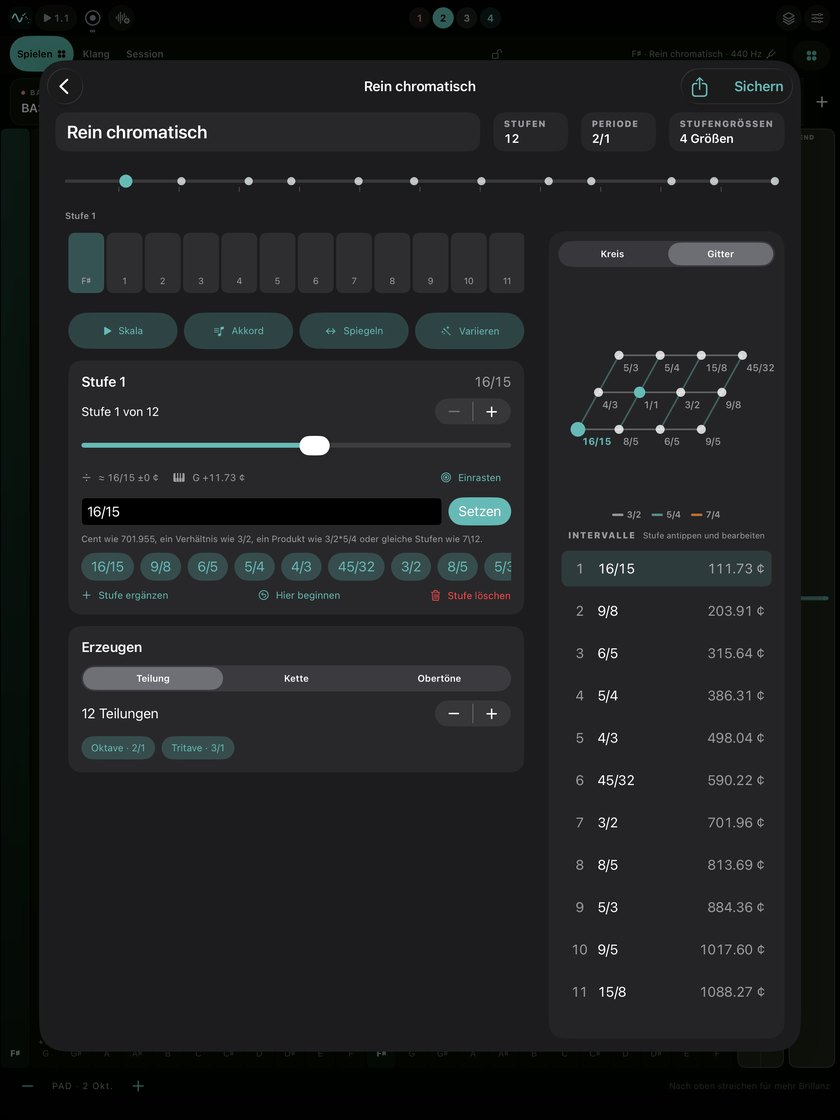Choose the 8/5 ratio chip

[458, 566]
